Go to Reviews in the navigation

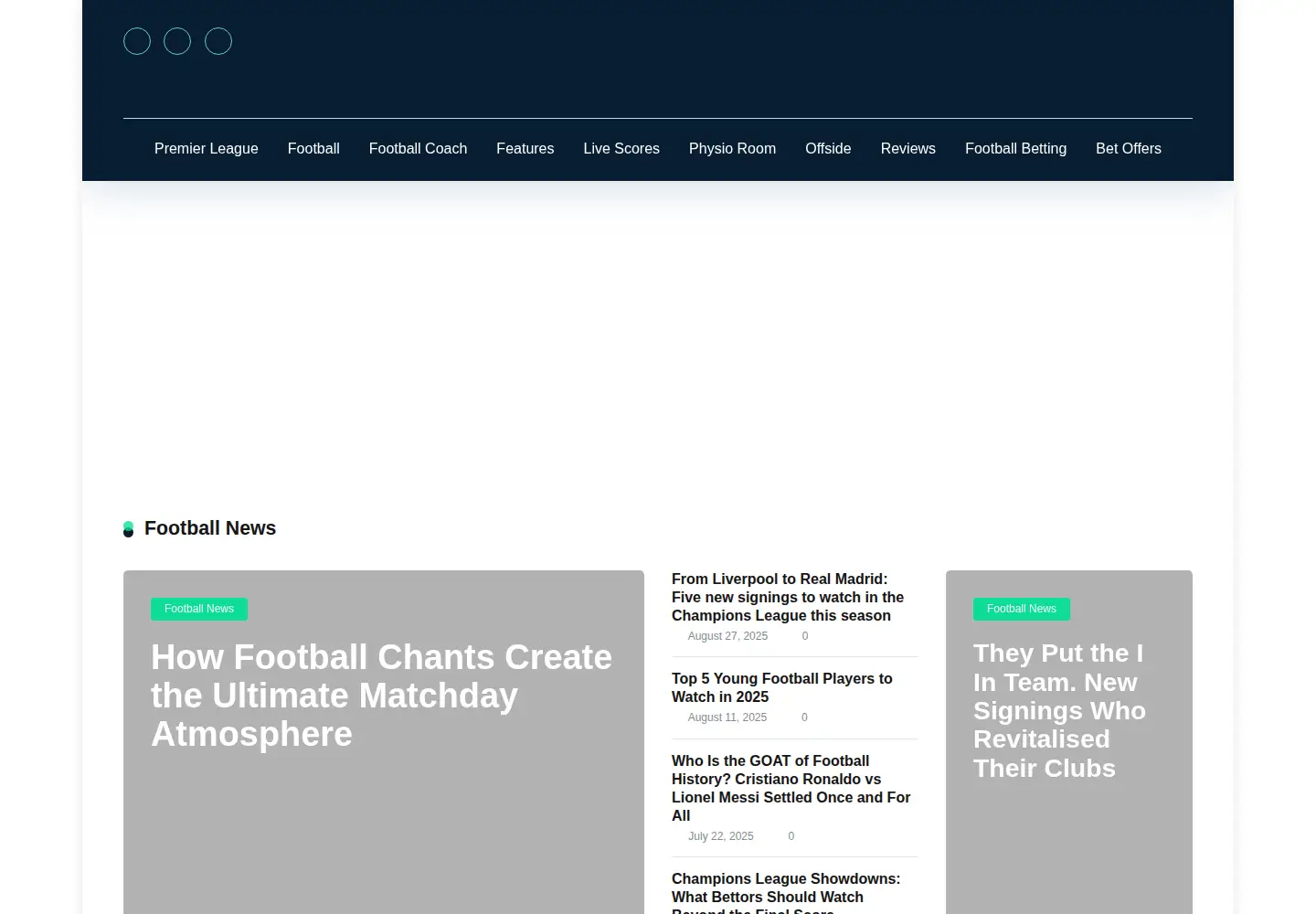(x=908, y=149)
